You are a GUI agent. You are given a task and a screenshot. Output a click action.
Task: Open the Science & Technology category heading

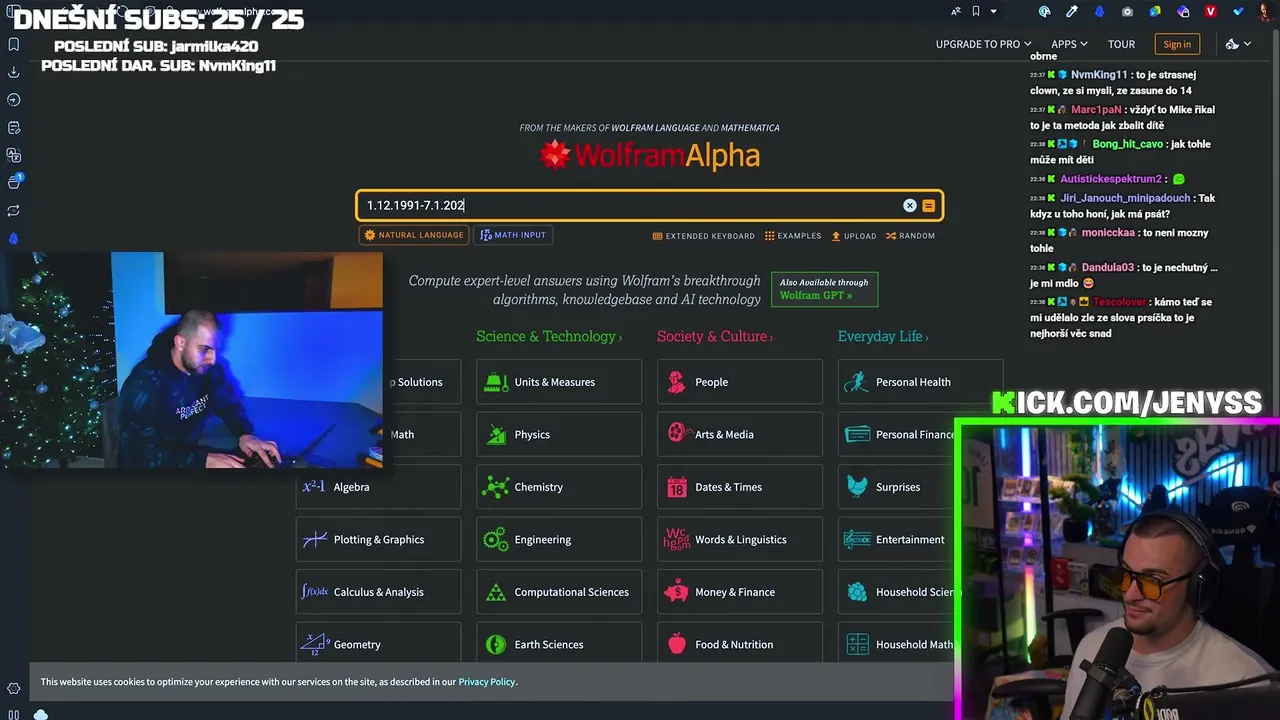(x=549, y=336)
